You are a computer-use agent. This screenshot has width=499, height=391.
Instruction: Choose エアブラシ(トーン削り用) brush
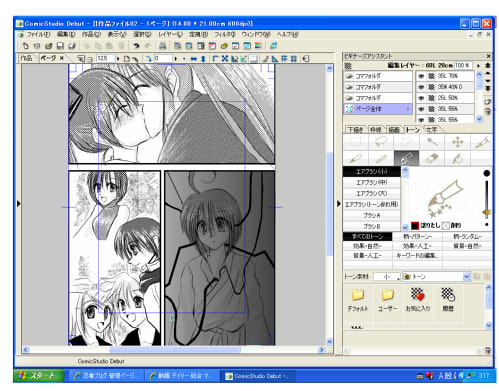pos(371,205)
